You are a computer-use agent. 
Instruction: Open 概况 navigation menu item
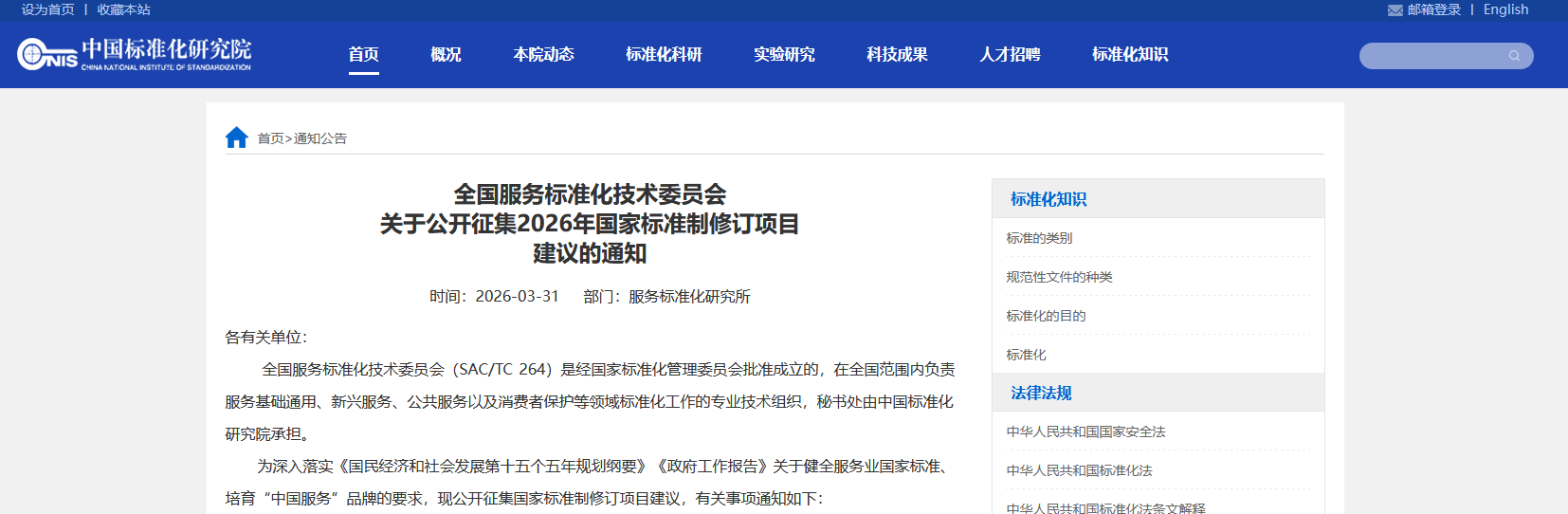click(446, 54)
